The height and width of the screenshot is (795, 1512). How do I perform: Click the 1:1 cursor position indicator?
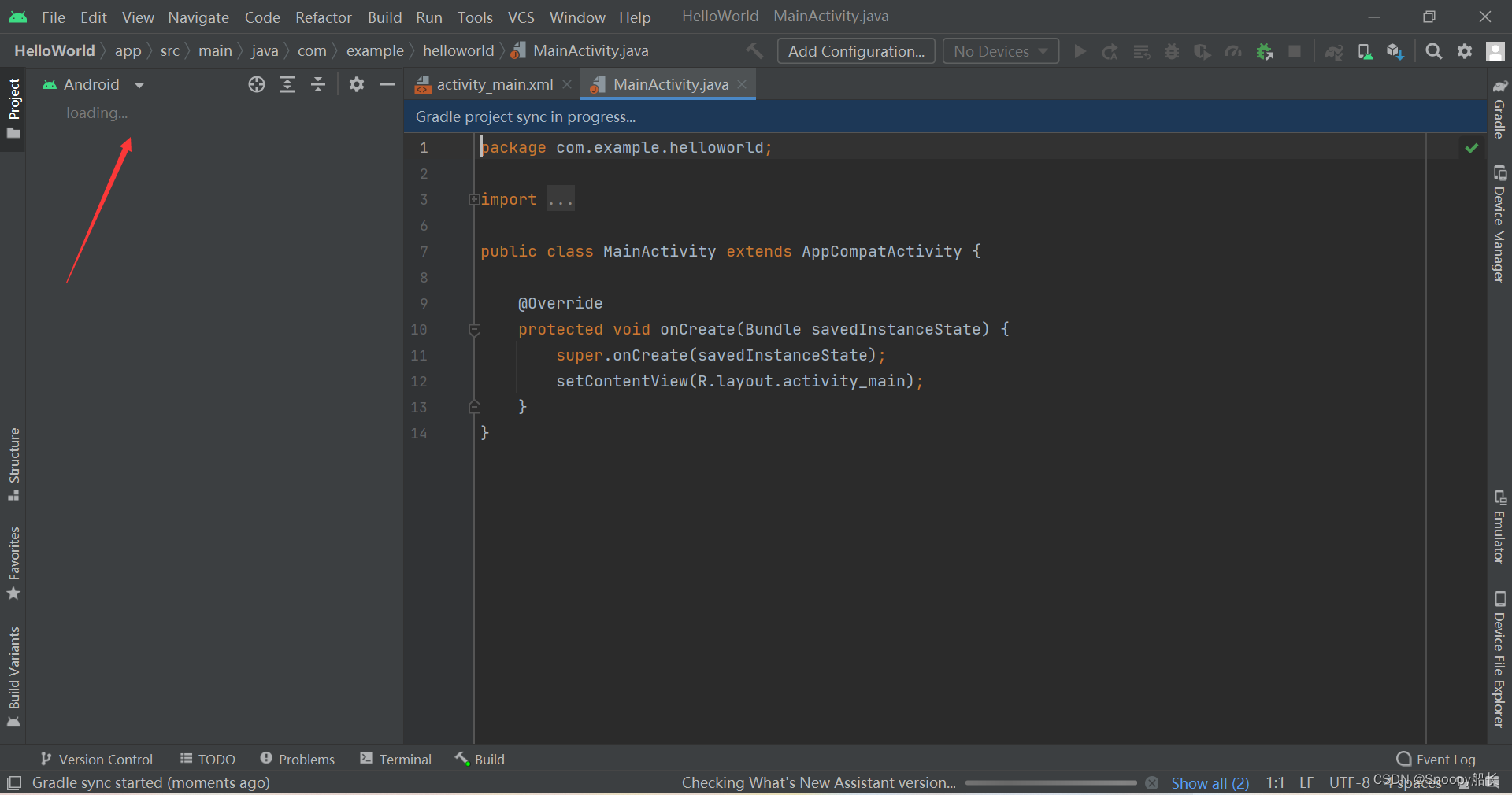point(1275,783)
